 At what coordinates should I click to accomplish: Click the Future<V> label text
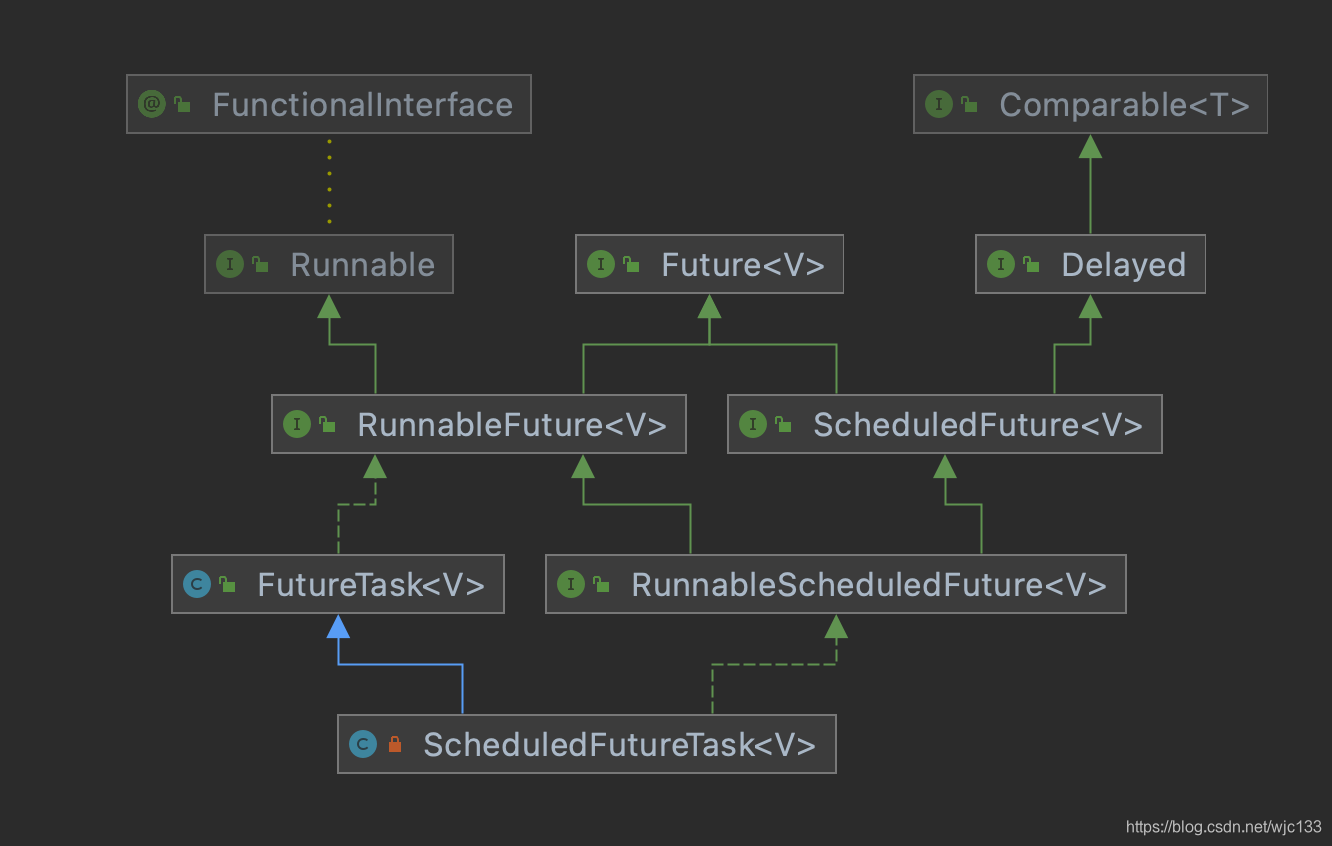(743, 265)
